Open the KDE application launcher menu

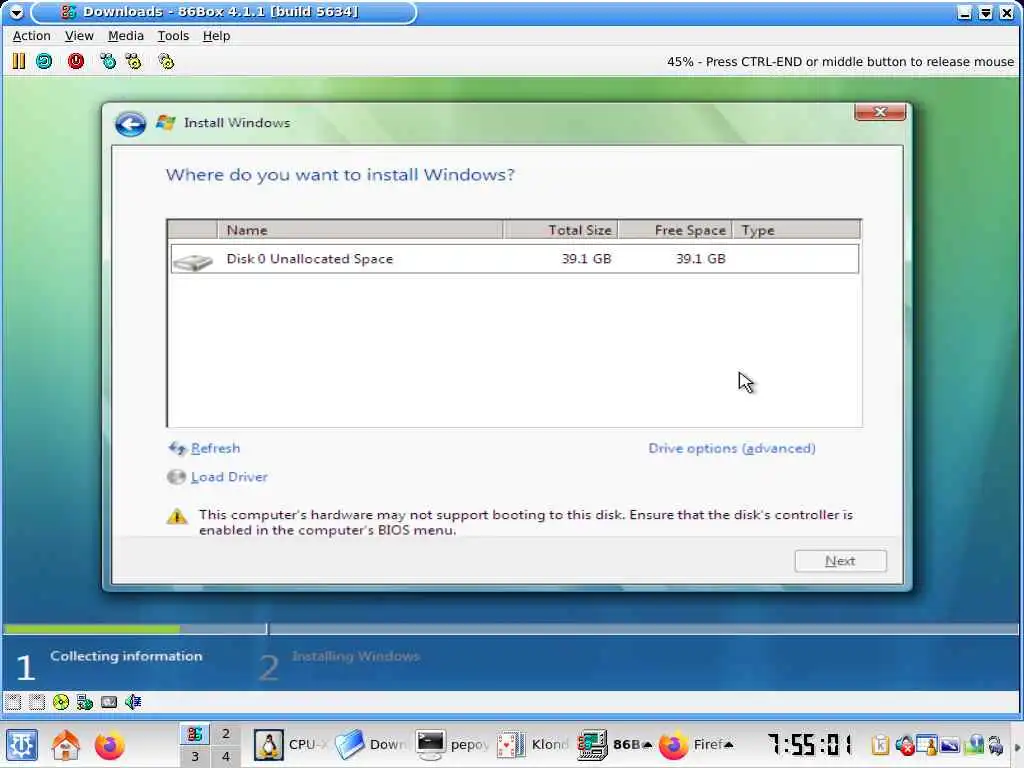[22, 744]
